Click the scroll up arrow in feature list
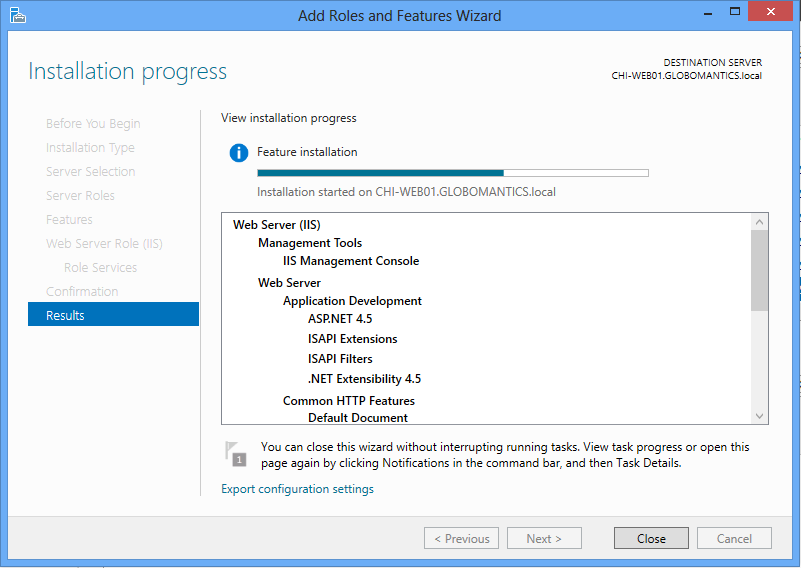 click(x=760, y=222)
